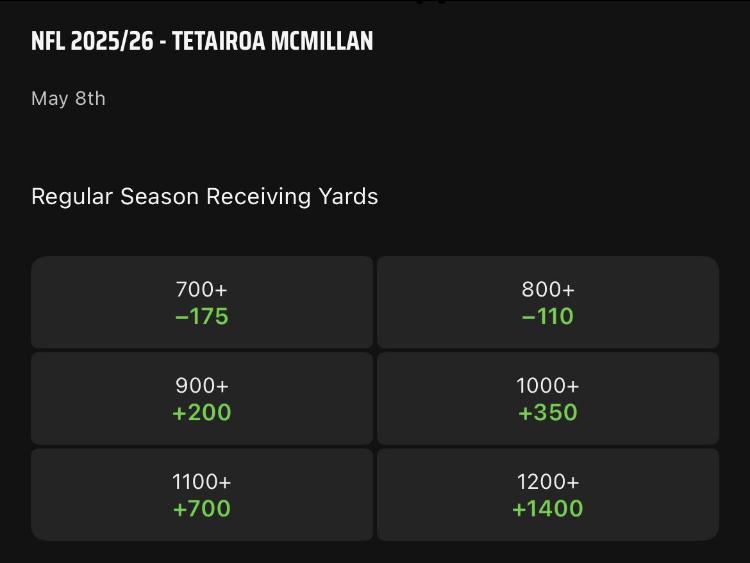The height and width of the screenshot is (563, 750).
Task: Tap the +350 odds value
Action: click(547, 413)
